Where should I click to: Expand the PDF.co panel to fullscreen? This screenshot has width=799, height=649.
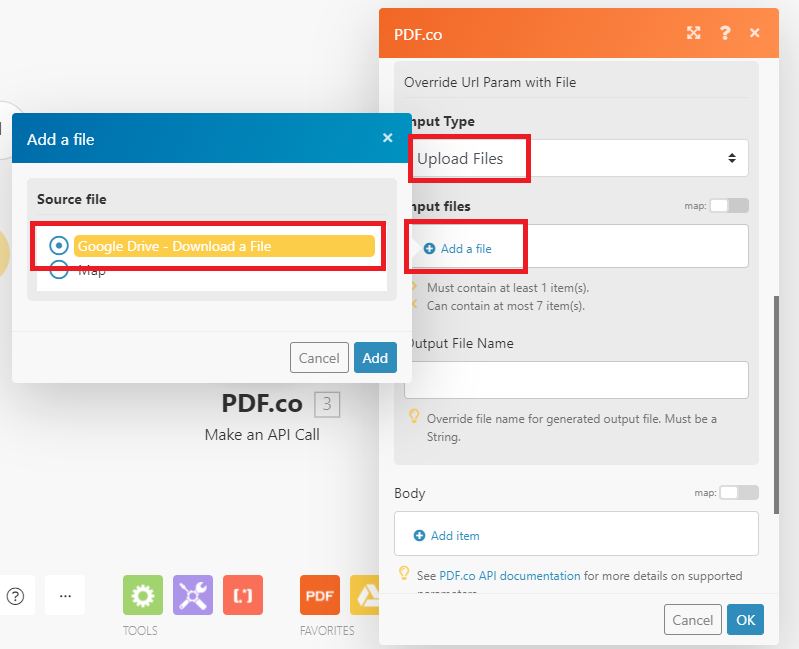[x=694, y=33]
